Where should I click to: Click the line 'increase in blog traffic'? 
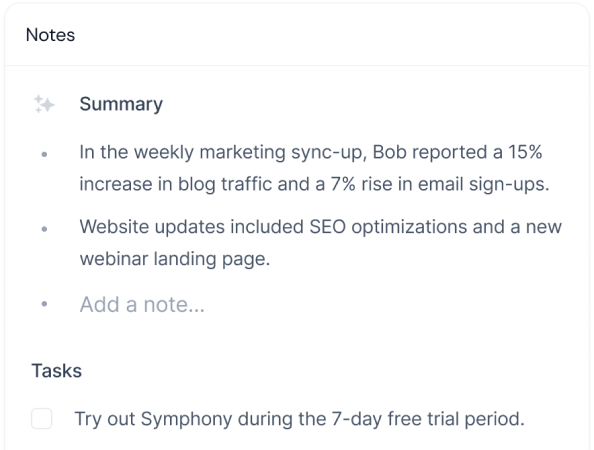pyautogui.click(x=314, y=184)
